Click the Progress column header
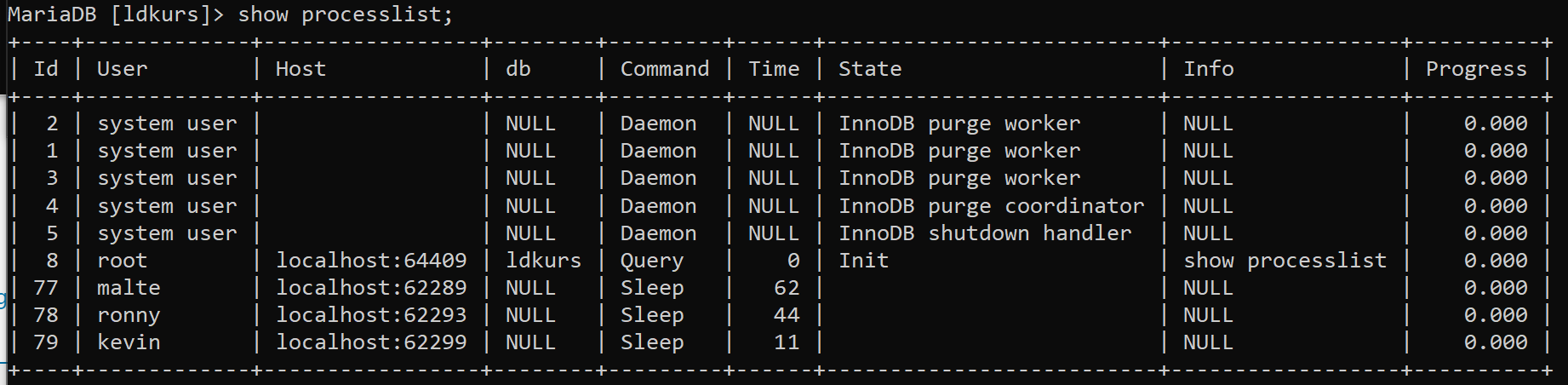The height and width of the screenshot is (385, 1568). coord(1476,70)
